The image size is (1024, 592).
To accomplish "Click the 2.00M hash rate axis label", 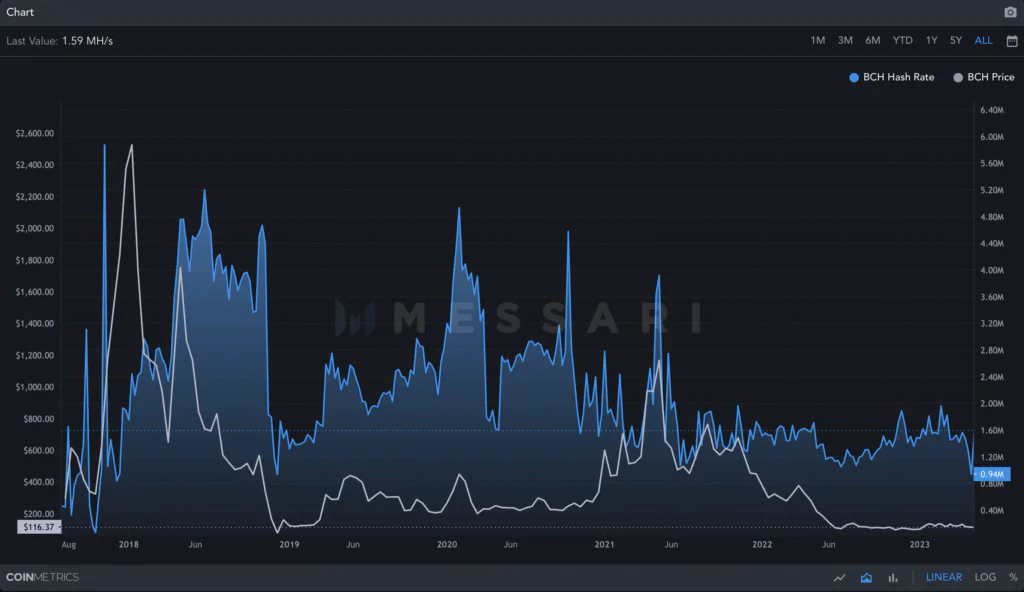I will pyautogui.click(x=991, y=403).
